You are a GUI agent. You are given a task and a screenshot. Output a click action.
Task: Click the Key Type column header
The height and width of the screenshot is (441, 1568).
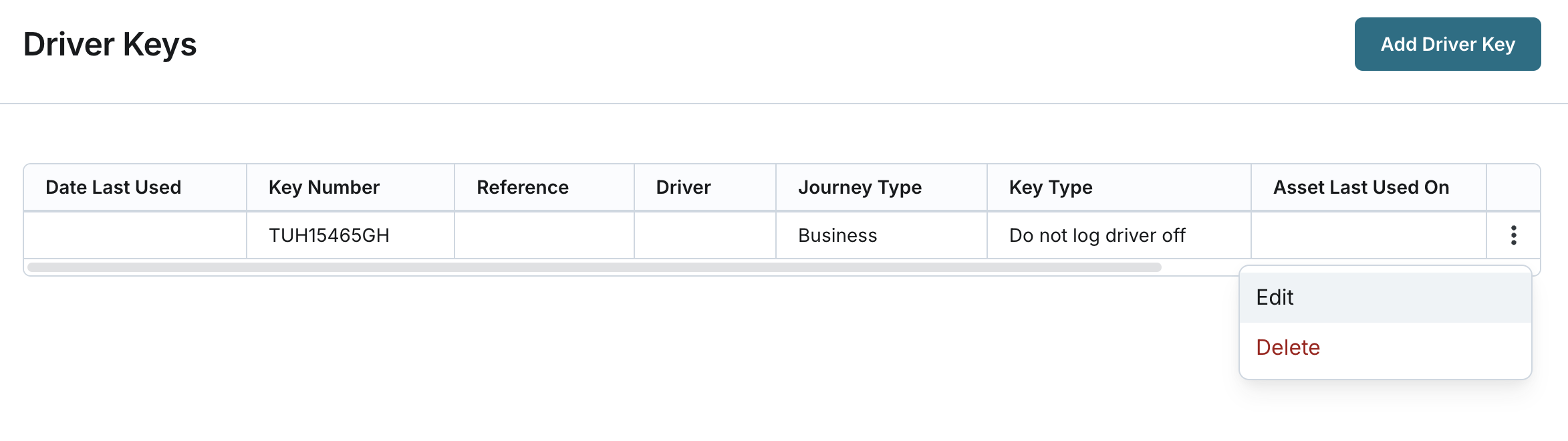click(1051, 187)
